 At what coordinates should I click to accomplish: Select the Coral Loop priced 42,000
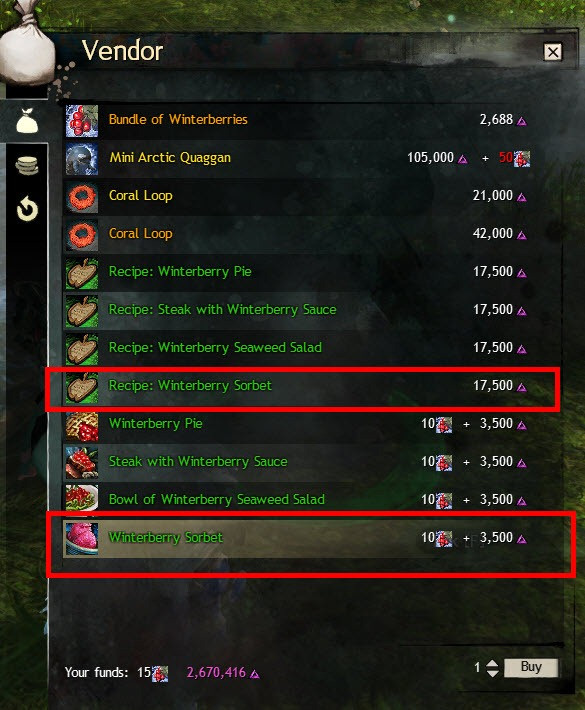click(x=312, y=235)
